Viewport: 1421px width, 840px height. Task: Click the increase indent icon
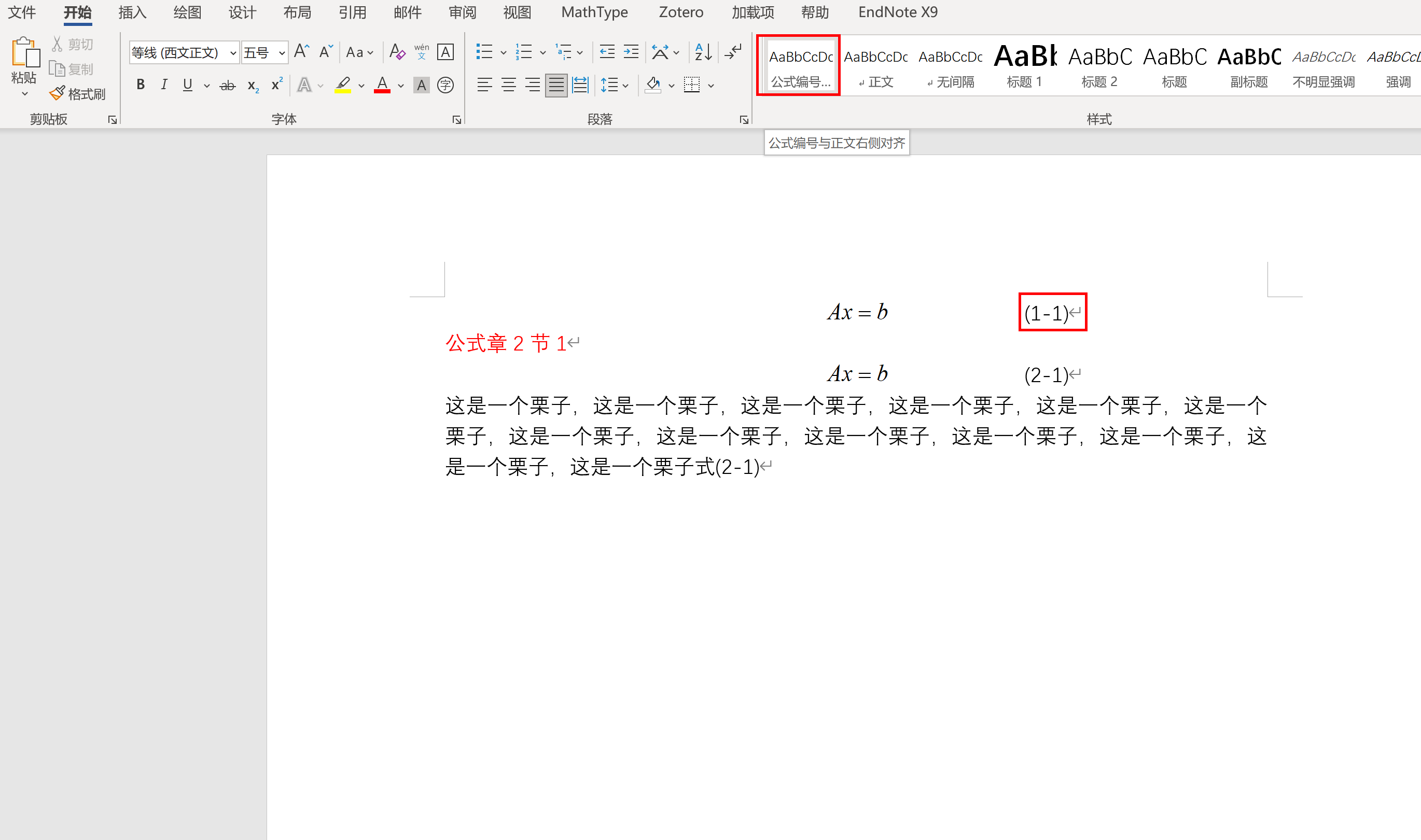click(631, 52)
